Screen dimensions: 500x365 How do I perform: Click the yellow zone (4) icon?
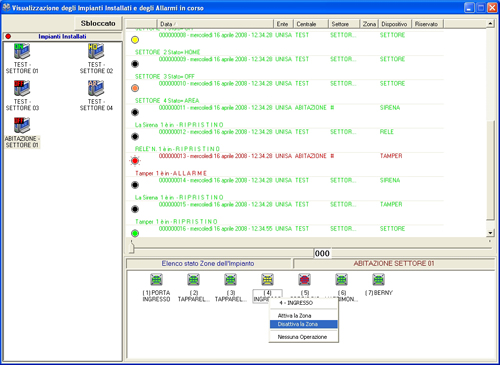pyautogui.click(x=267, y=279)
